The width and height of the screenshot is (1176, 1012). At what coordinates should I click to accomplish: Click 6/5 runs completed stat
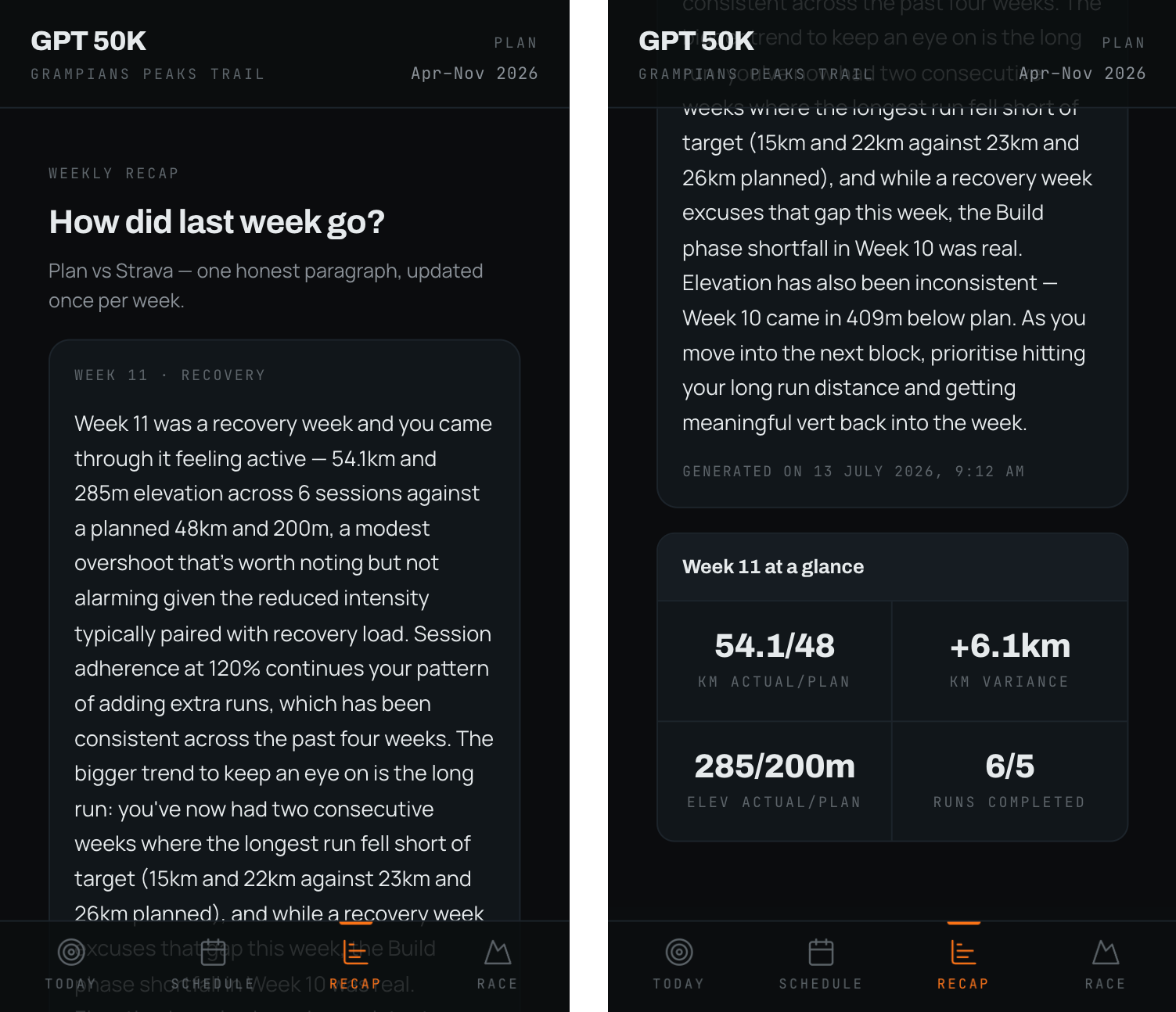click(1010, 766)
